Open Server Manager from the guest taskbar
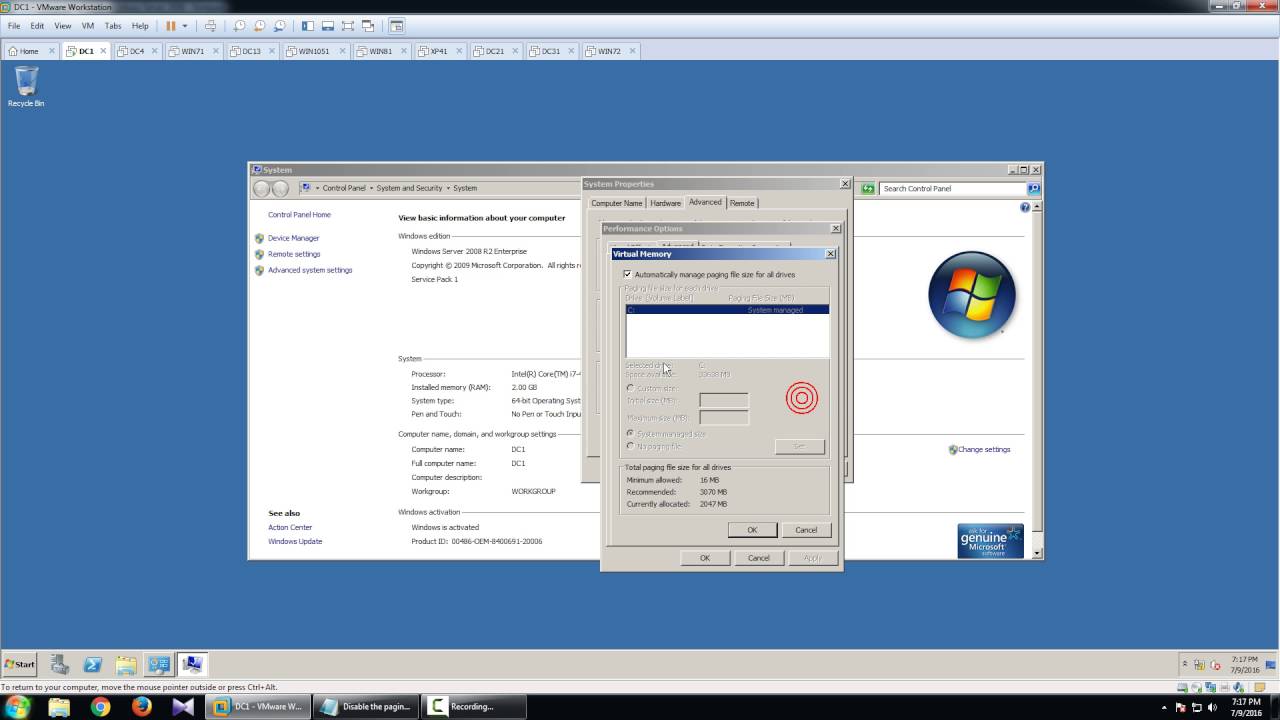Screen dimensions: 1280x720 click(x=59, y=664)
